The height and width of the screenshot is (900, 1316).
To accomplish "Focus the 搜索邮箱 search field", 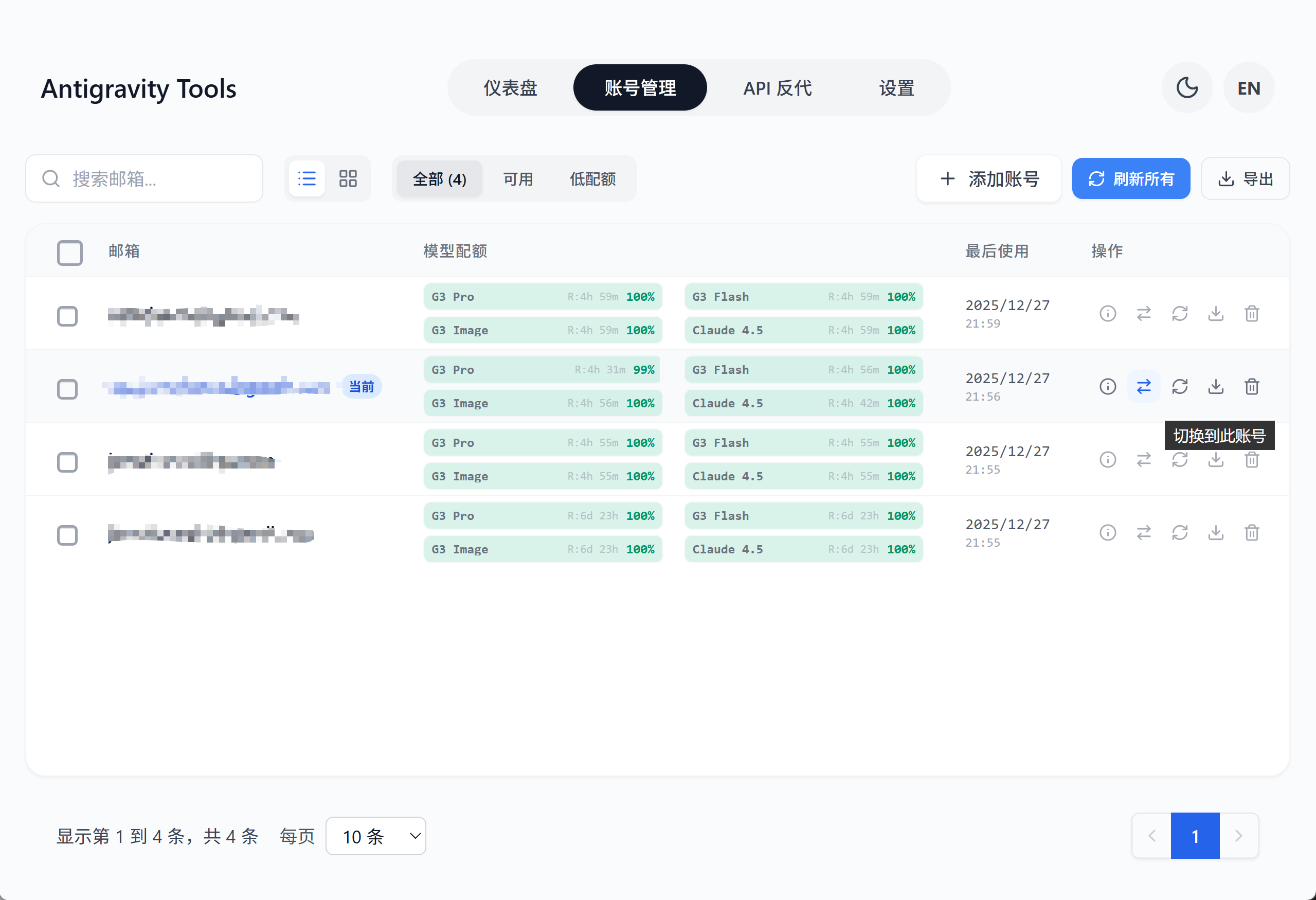I will (x=153, y=179).
